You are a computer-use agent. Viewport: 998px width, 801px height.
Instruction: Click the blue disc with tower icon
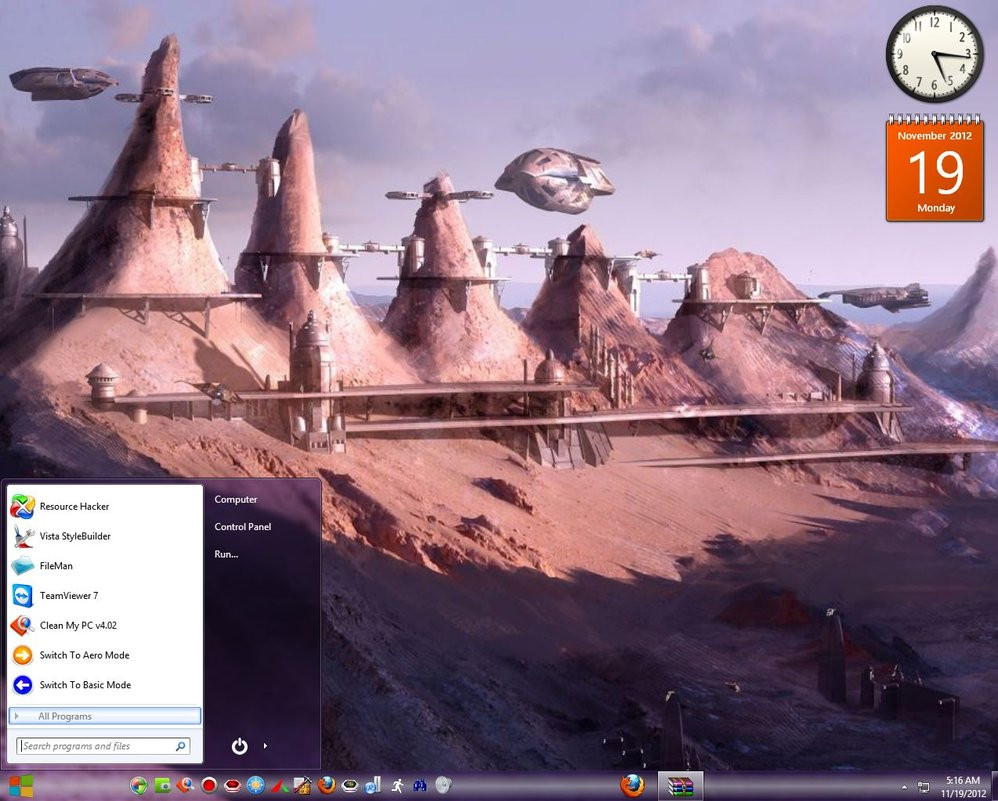[x=373, y=785]
